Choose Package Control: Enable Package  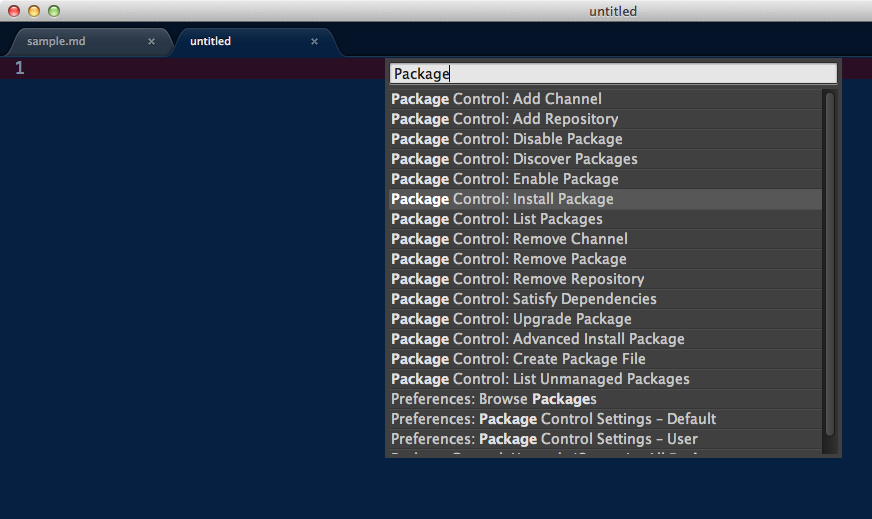(605, 179)
